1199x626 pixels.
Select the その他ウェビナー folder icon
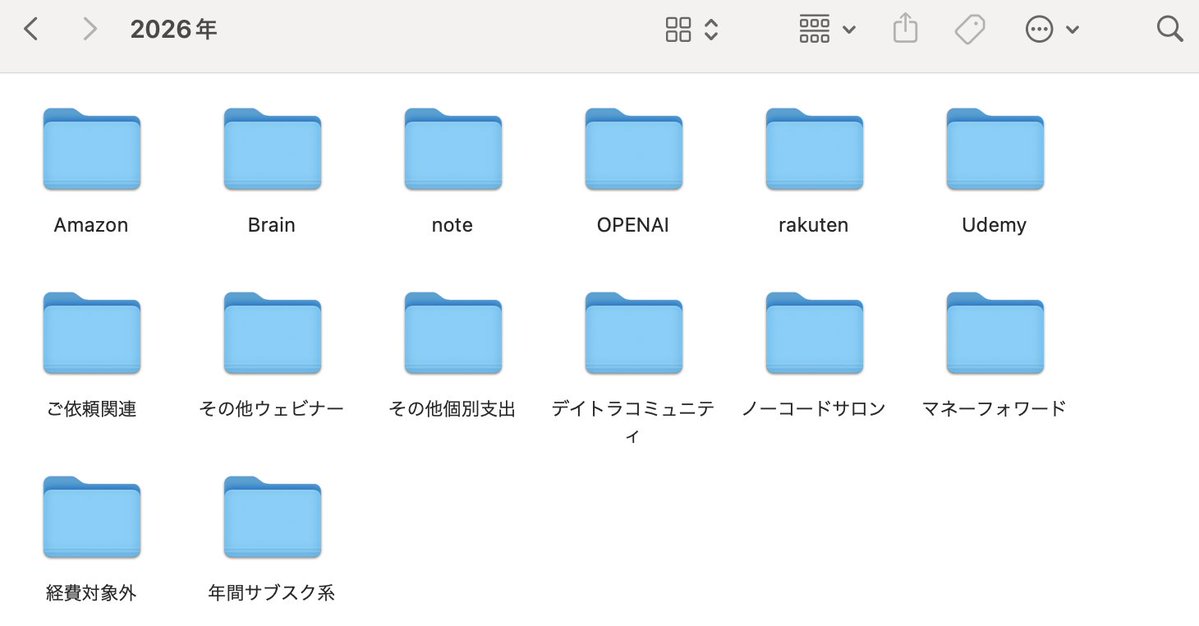pos(272,333)
